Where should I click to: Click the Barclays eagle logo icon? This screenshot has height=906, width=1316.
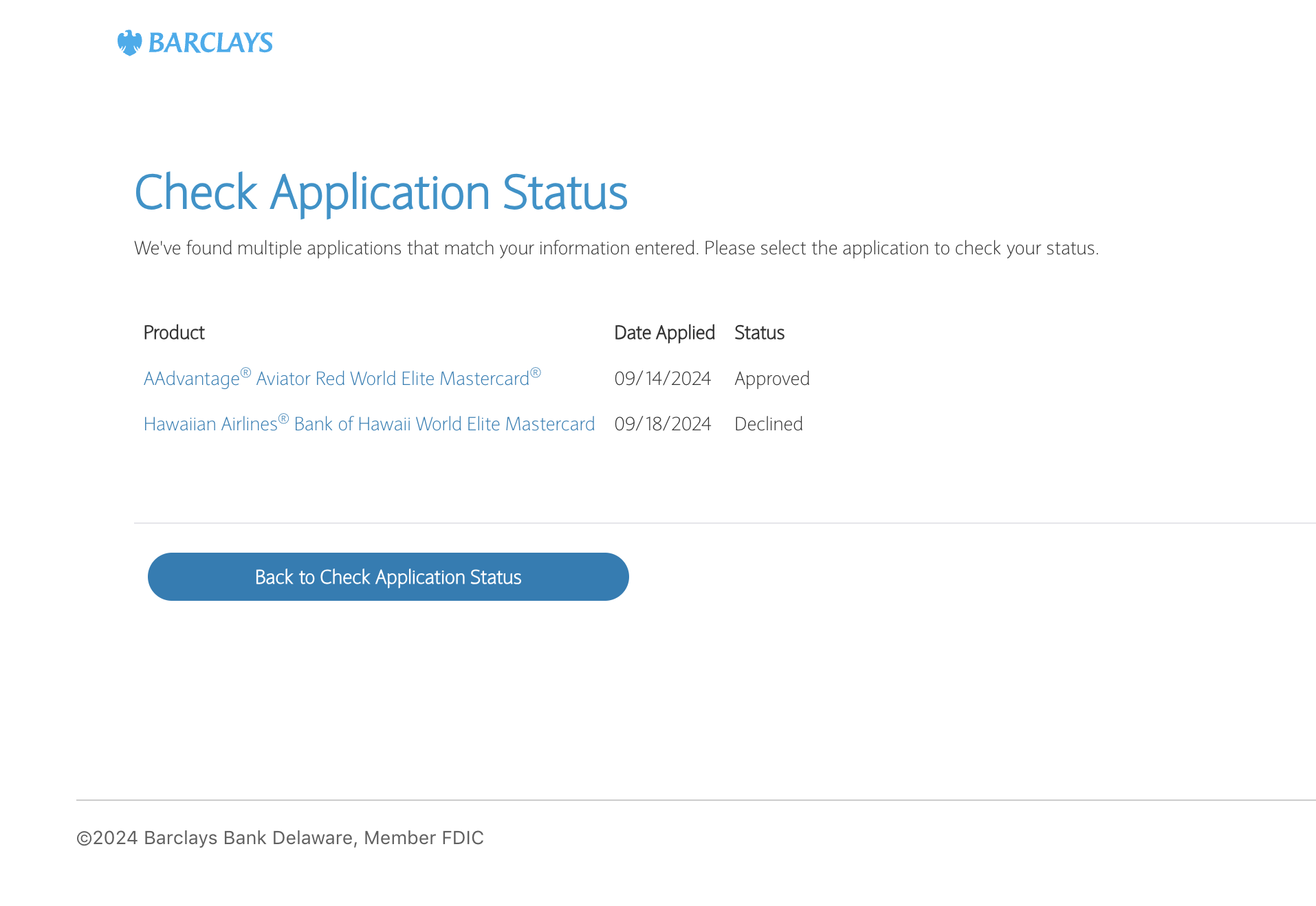click(x=129, y=43)
